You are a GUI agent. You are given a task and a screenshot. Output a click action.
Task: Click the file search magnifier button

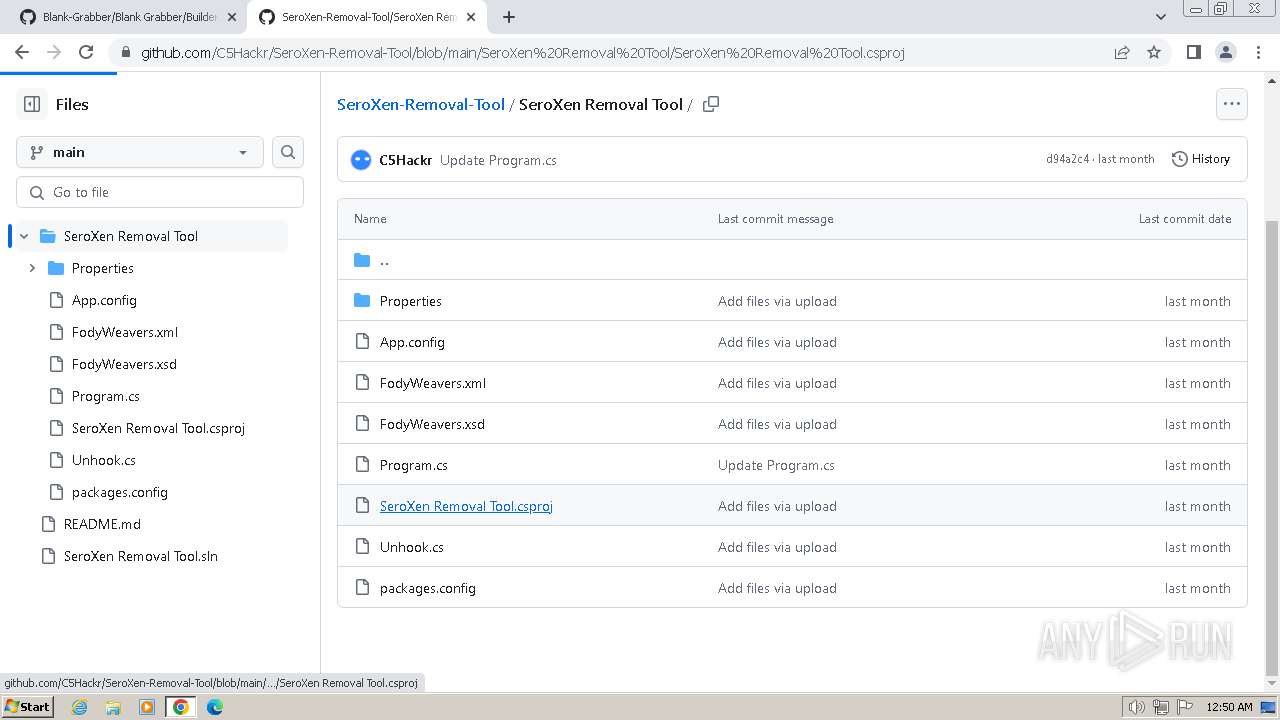coord(288,152)
